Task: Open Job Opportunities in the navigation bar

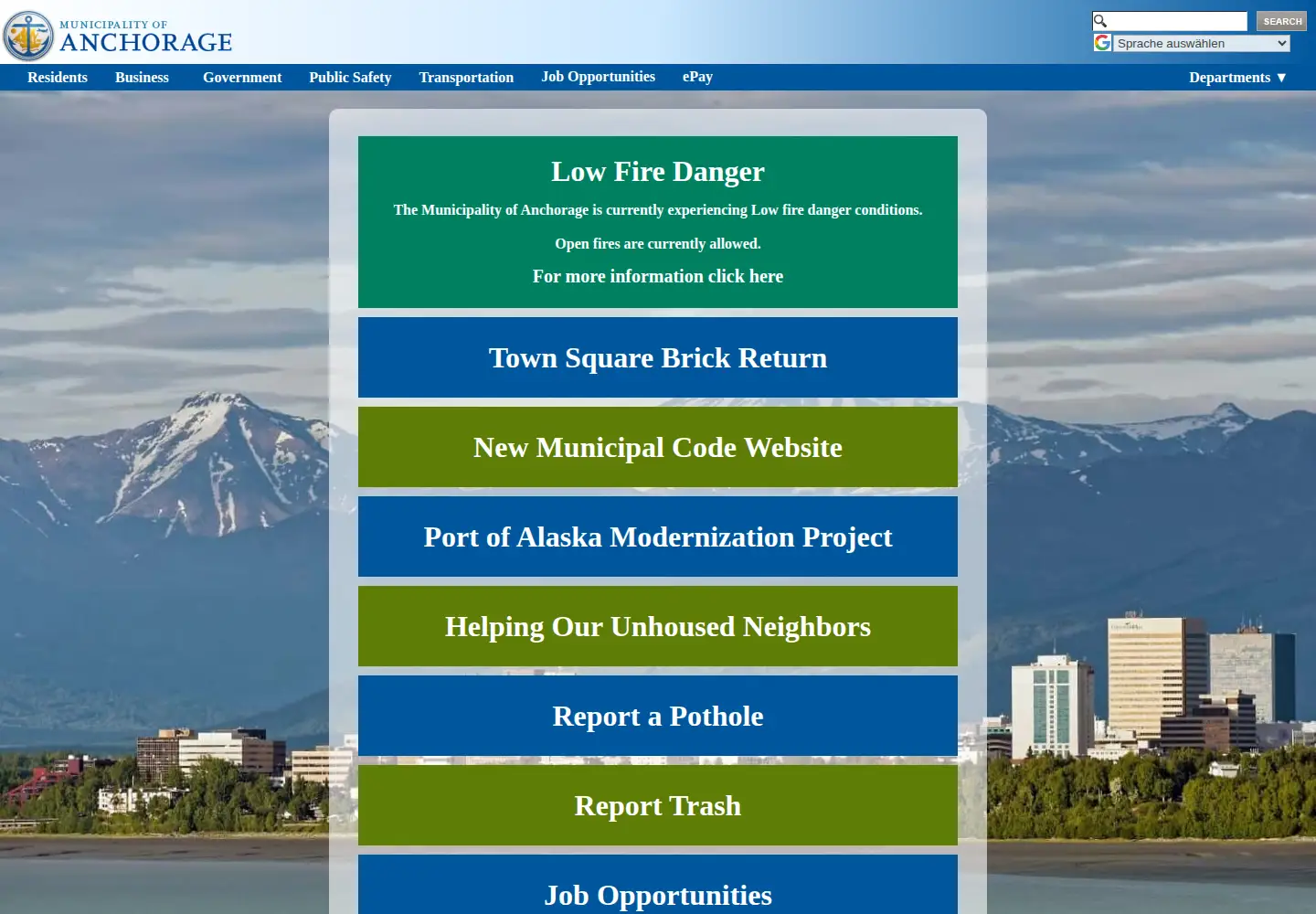Action: click(x=598, y=77)
